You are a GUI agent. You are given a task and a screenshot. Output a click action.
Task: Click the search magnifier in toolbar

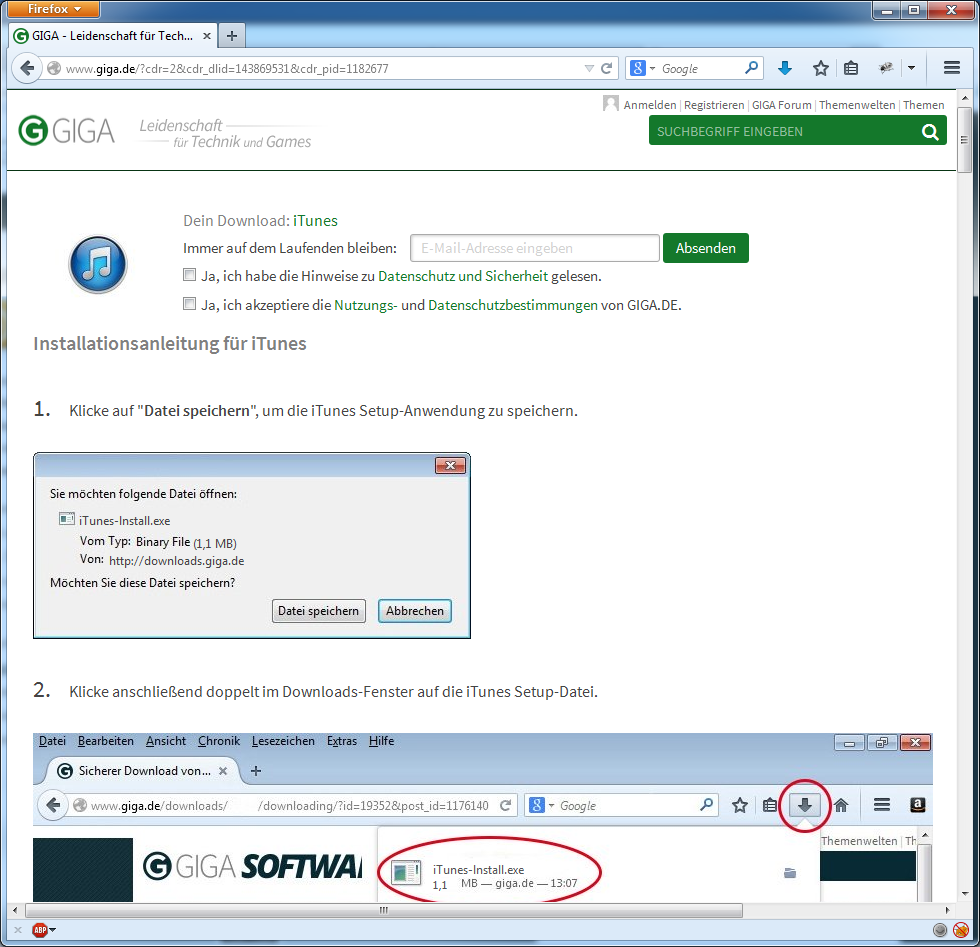(751, 68)
